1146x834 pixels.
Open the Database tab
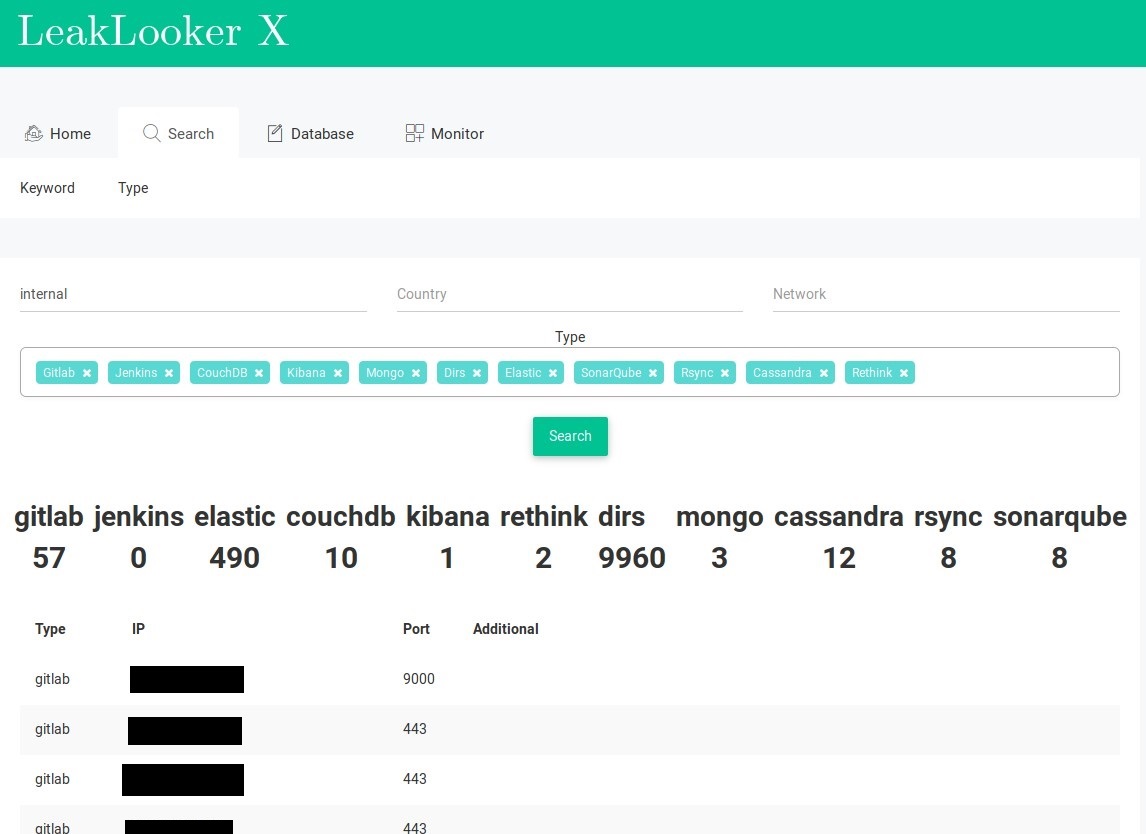point(310,133)
